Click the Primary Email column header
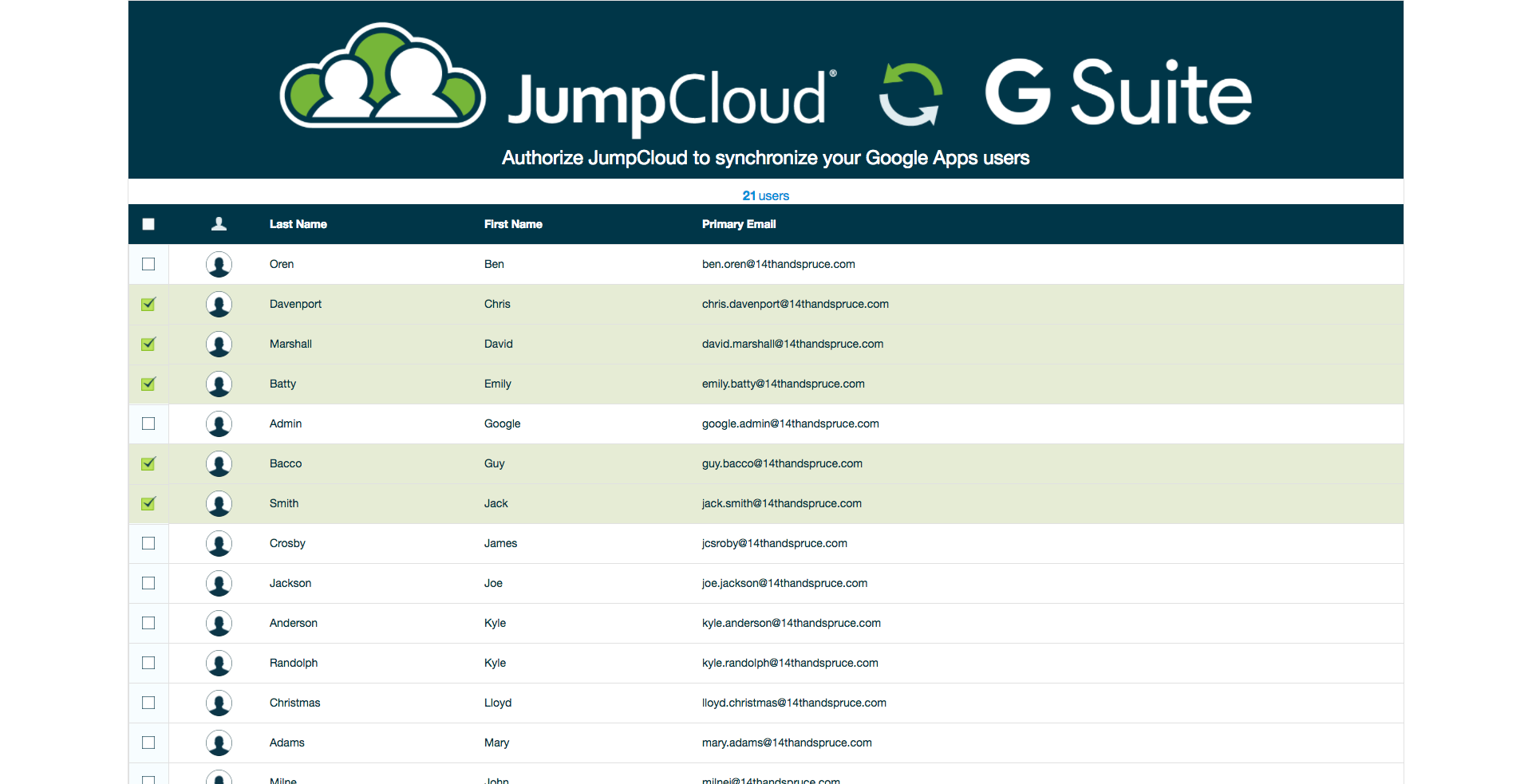Viewport: 1532px width, 784px height. point(738,224)
